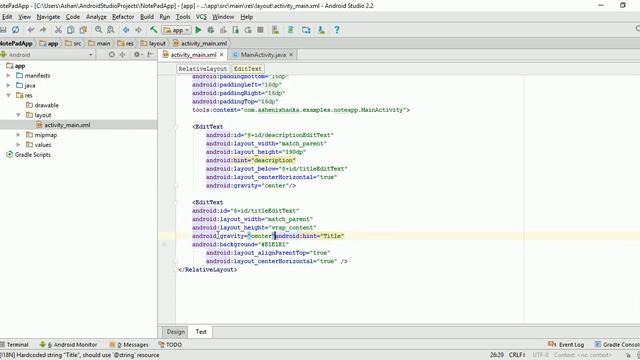The height and width of the screenshot is (360, 640).
Task: Click the Redo arrow in the toolbar
Action: [43, 30]
